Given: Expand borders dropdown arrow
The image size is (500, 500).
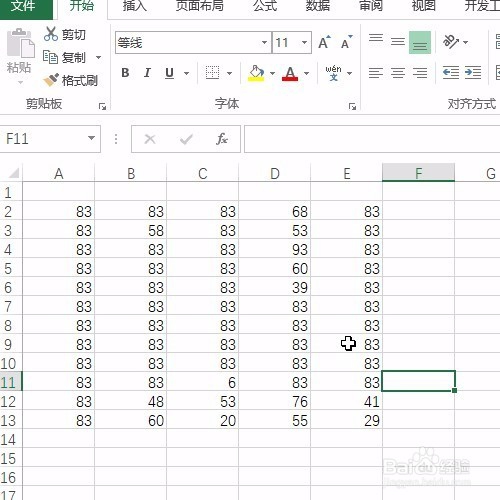Looking at the screenshot, I should click(x=229, y=73).
